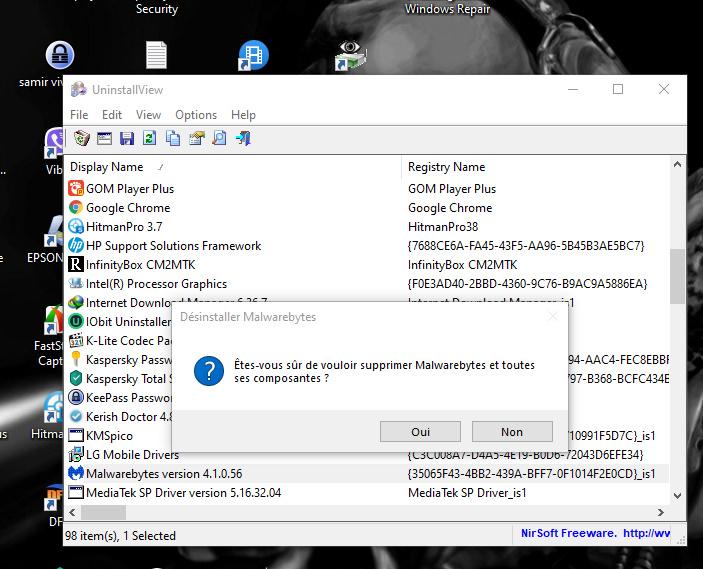
Task: Select 'MediaTek SP Driver version 5.16.32.04' text
Action: point(183,492)
